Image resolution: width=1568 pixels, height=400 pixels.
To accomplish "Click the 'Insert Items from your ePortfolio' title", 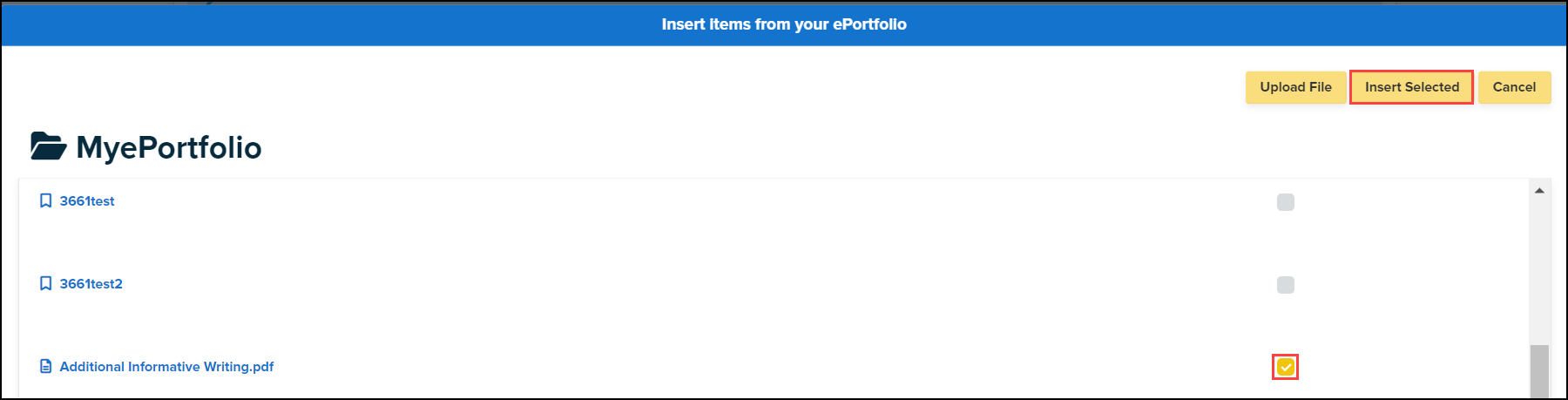I will tap(784, 24).
